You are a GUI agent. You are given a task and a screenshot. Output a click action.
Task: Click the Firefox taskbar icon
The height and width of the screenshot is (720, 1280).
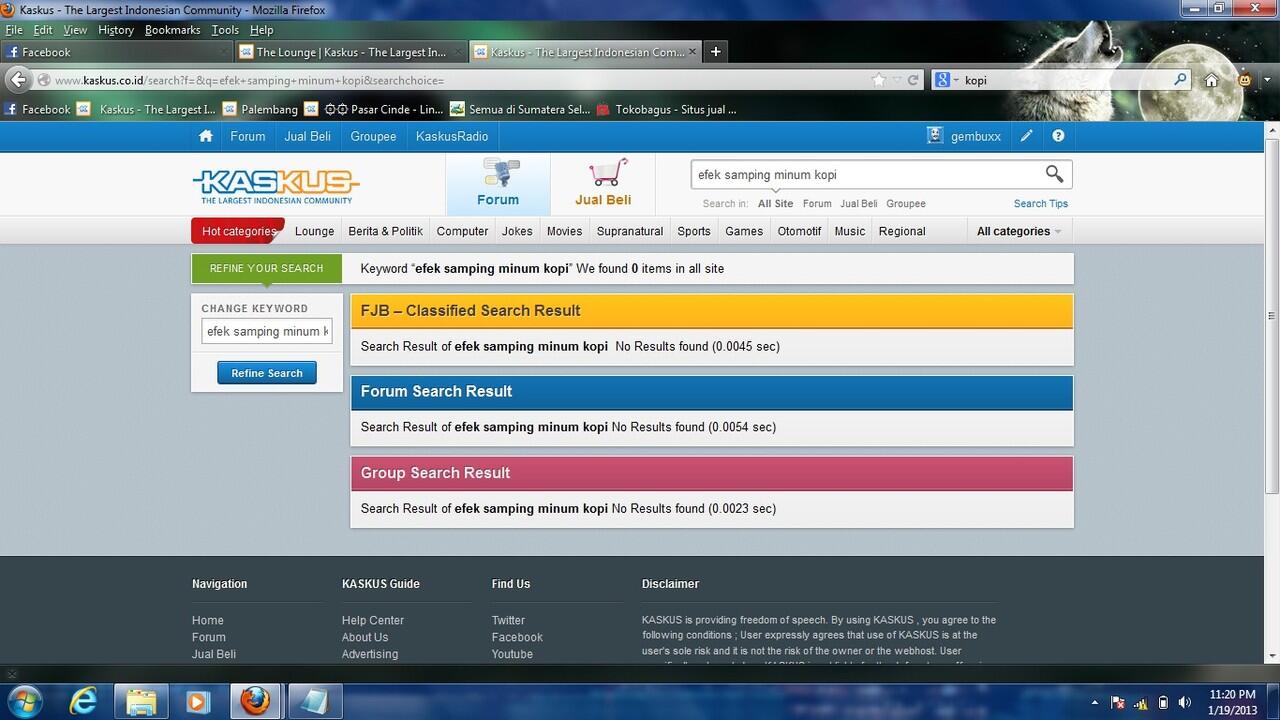tap(256, 701)
